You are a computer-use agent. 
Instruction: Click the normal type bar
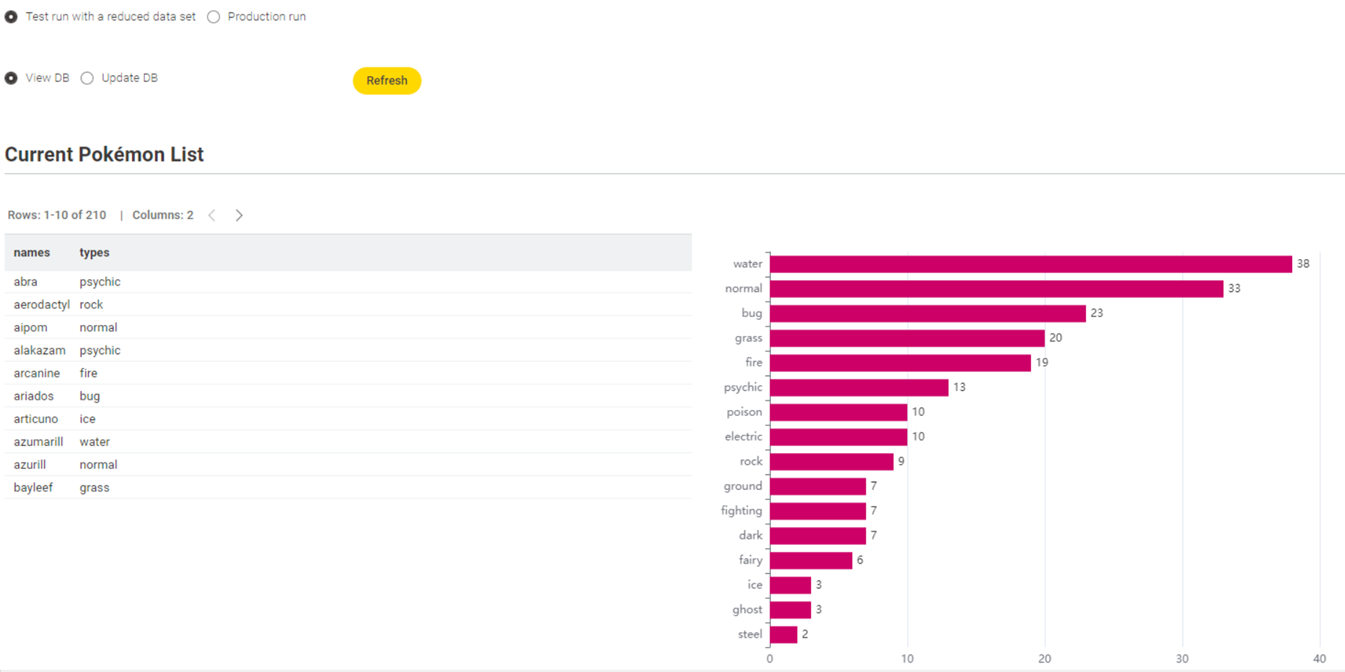996,289
